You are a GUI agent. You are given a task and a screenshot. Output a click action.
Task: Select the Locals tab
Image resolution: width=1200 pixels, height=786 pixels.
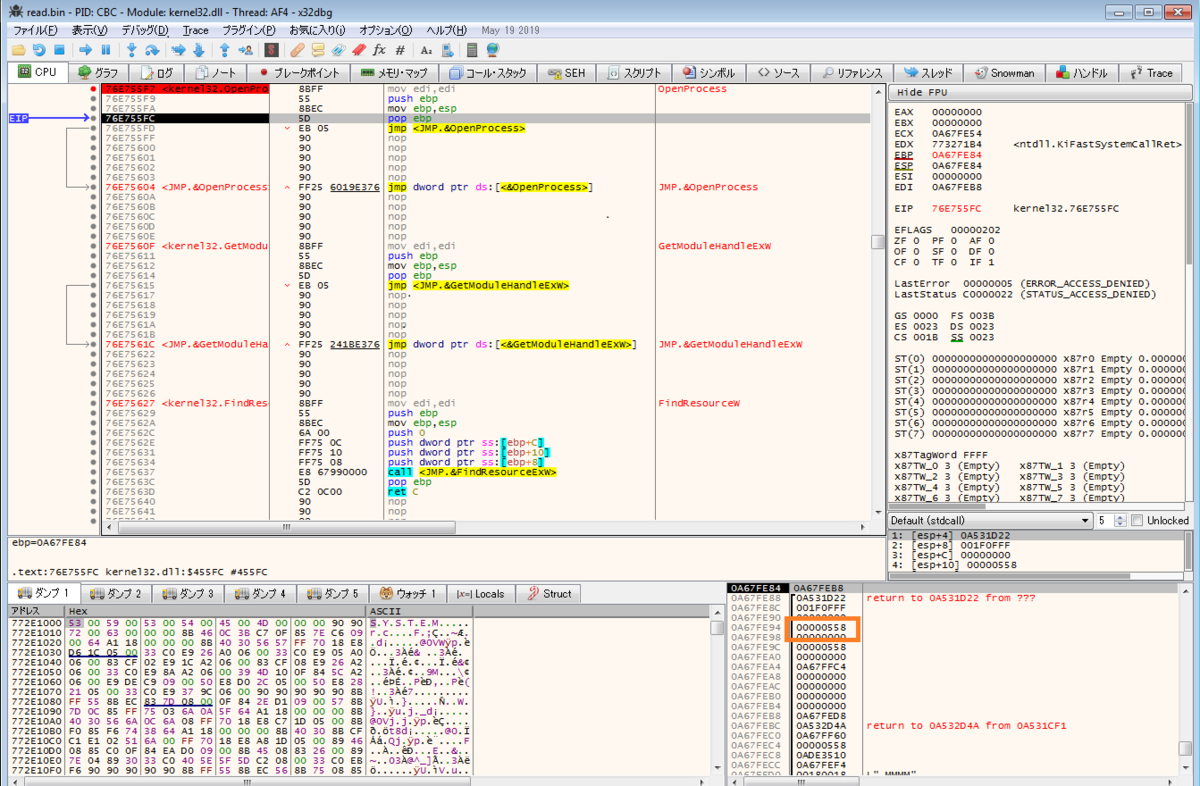(x=481, y=593)
